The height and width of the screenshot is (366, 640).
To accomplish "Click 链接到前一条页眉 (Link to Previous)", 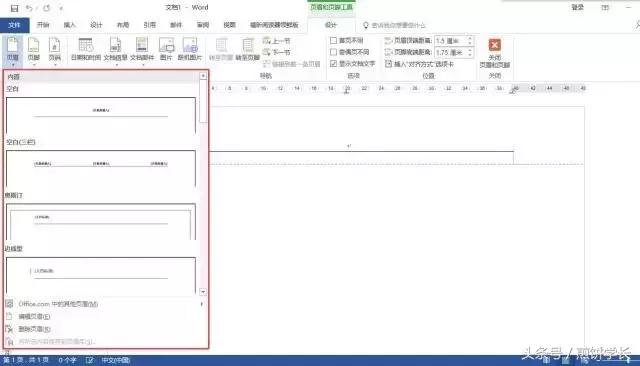I will (x=292, y=64).
